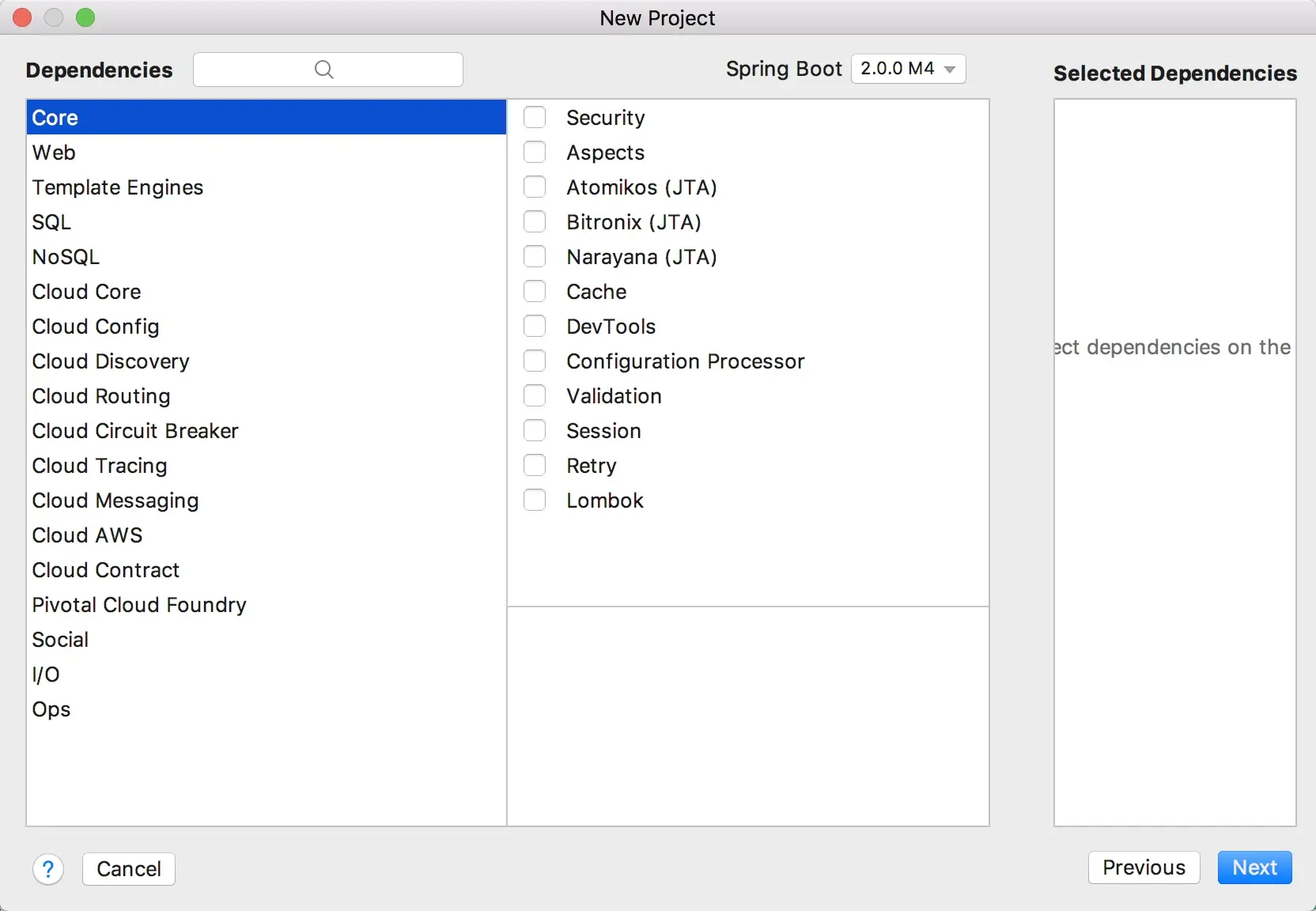Click the Next button

click(1254, 868)
